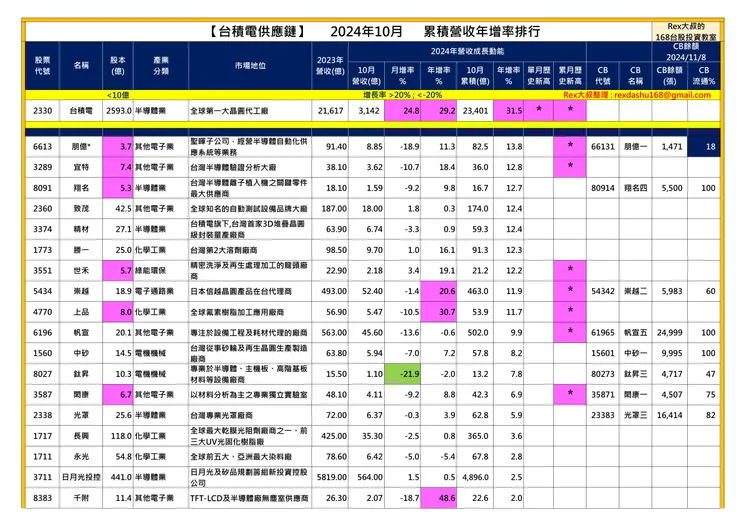Image resolution: width=740 pixels, height=523 pixels.
Task: Click the 台積電 name cell
Action: coord(81,110)
